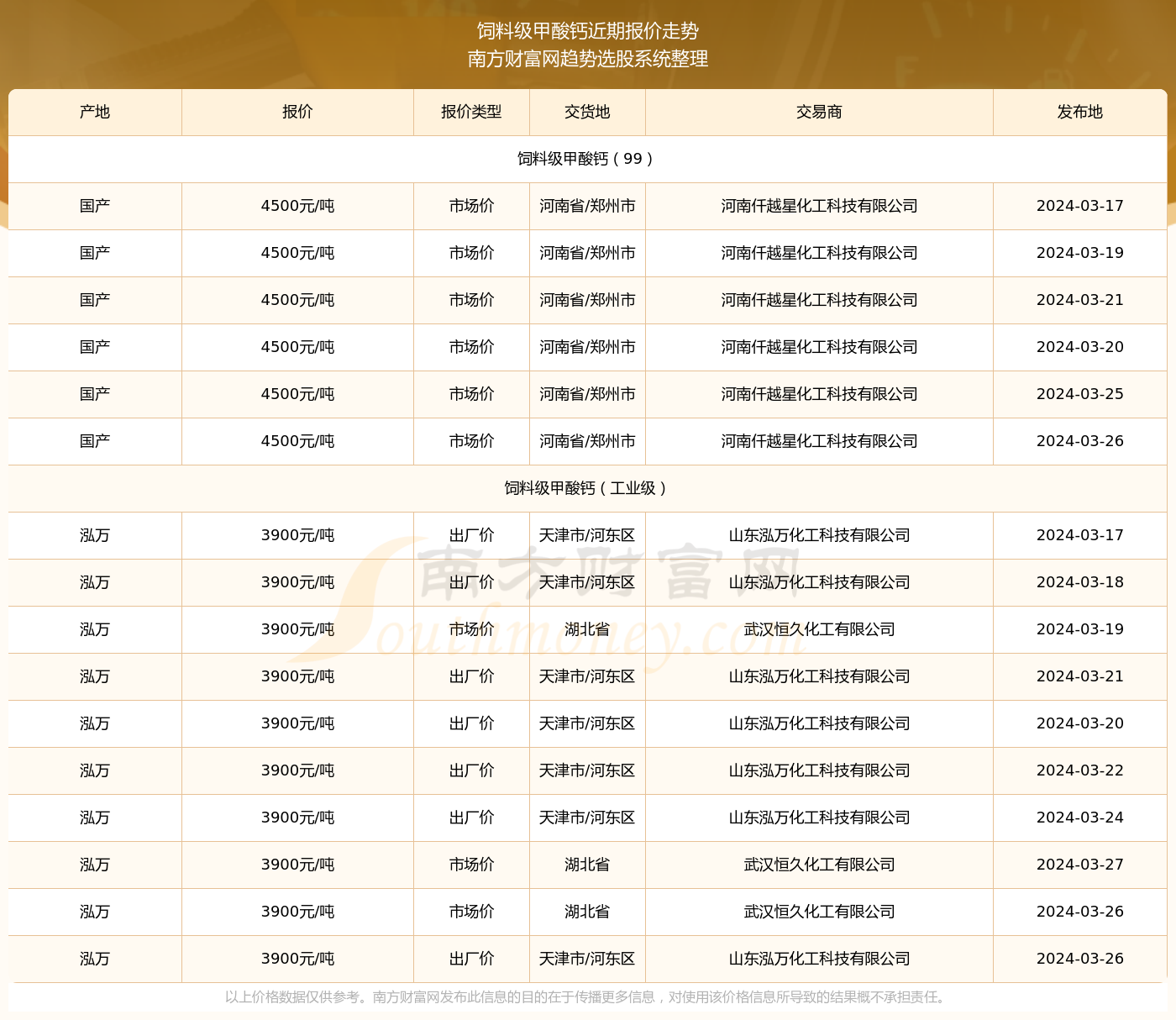The width and height of the screenshot is (1176, 1020).
Task: Click the 交货地 column header
Action: [x=587, y=112]
